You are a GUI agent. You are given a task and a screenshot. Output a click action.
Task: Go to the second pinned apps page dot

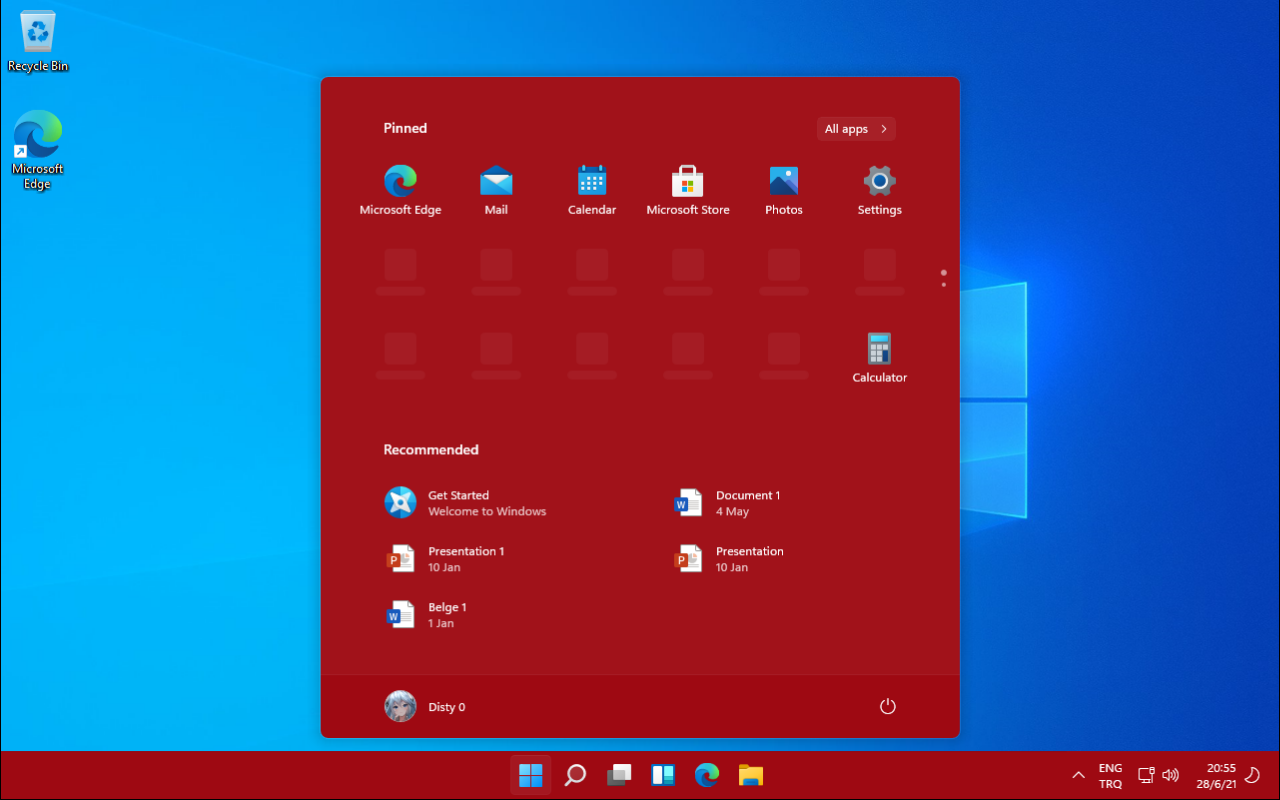click(943, 285)
